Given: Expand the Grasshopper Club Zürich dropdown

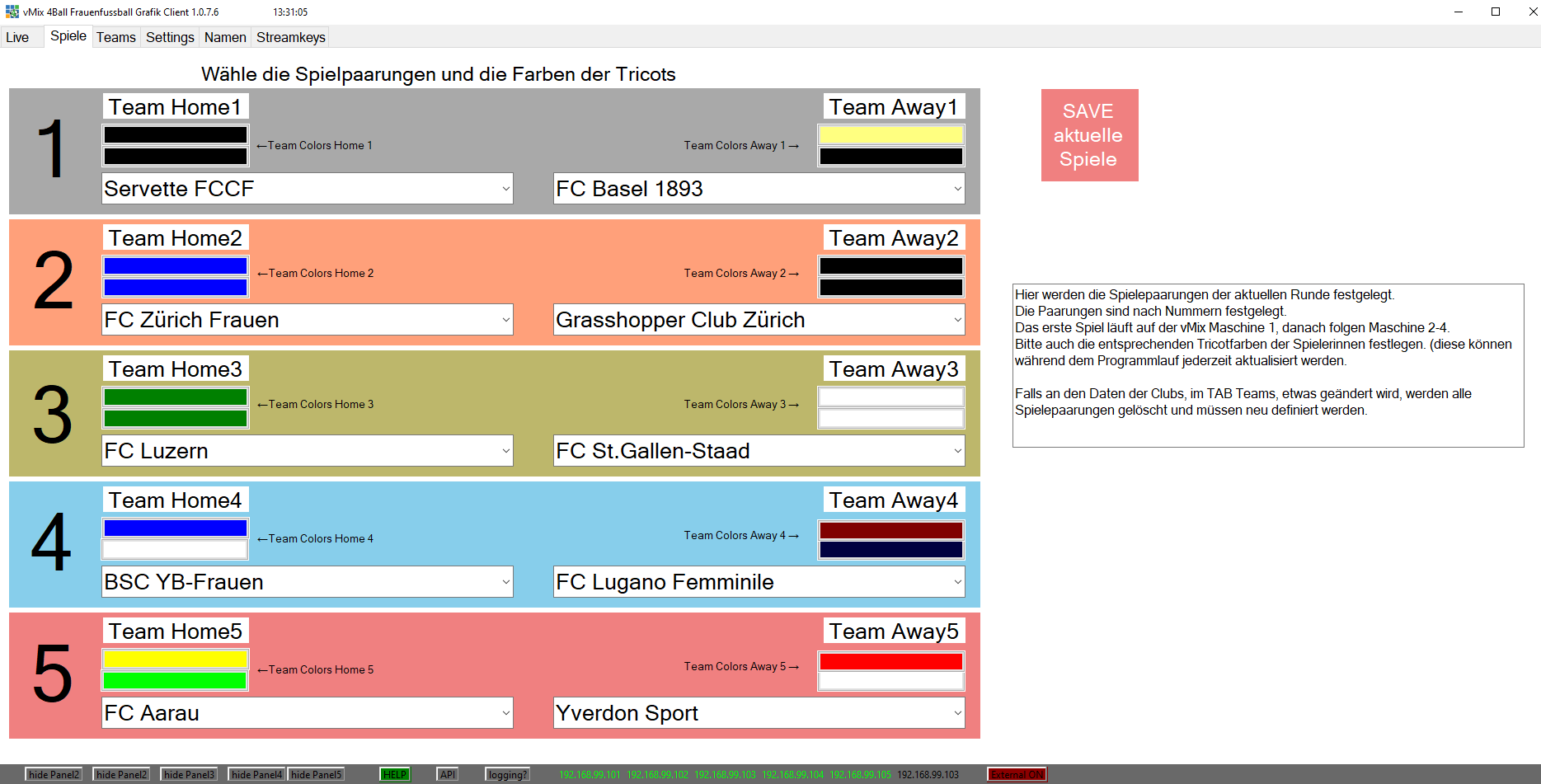Looking at the screenshot, I should pos(957,320).
